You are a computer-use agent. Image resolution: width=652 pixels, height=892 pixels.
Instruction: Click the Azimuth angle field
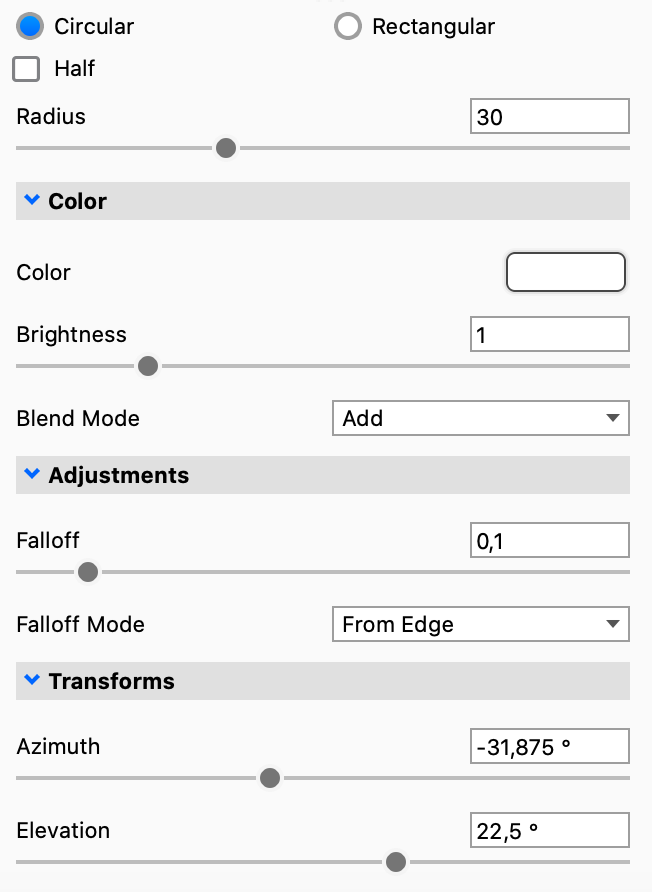pos(549,746)
